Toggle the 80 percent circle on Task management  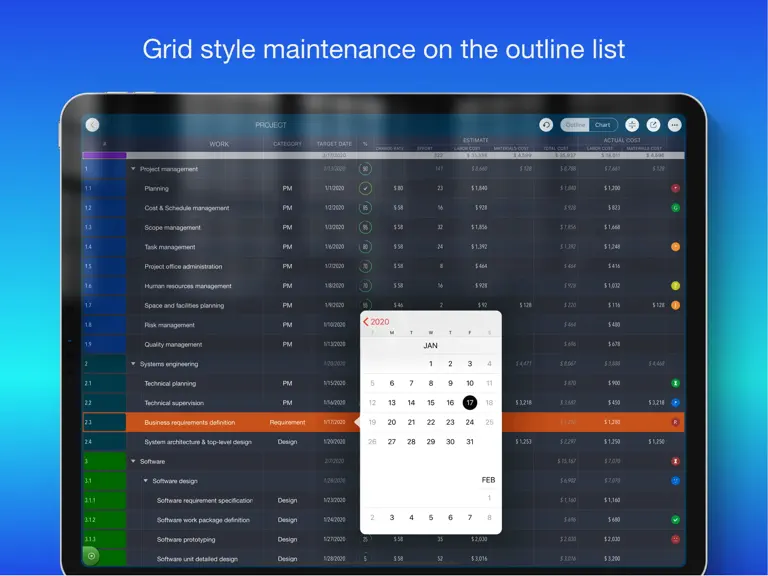pos(365,247)
